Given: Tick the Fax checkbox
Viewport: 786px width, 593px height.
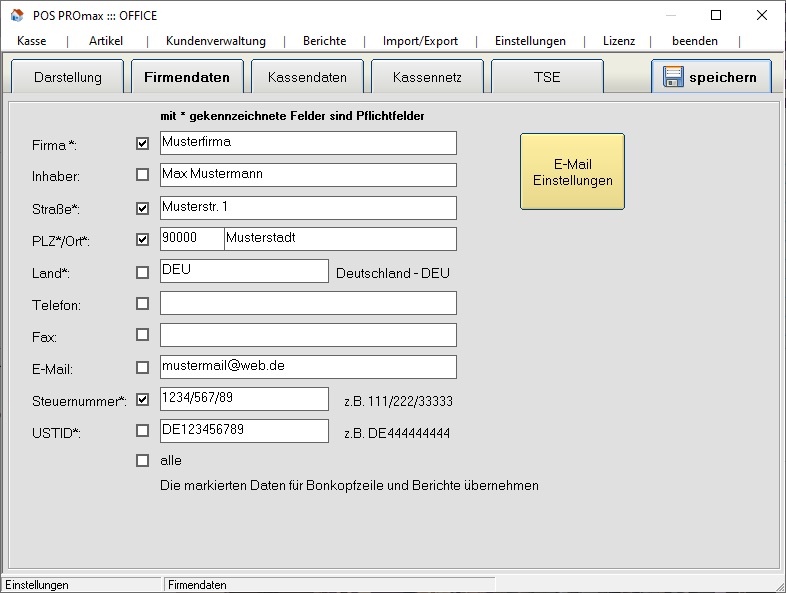Looking at the screenshot, I should 142,334.
